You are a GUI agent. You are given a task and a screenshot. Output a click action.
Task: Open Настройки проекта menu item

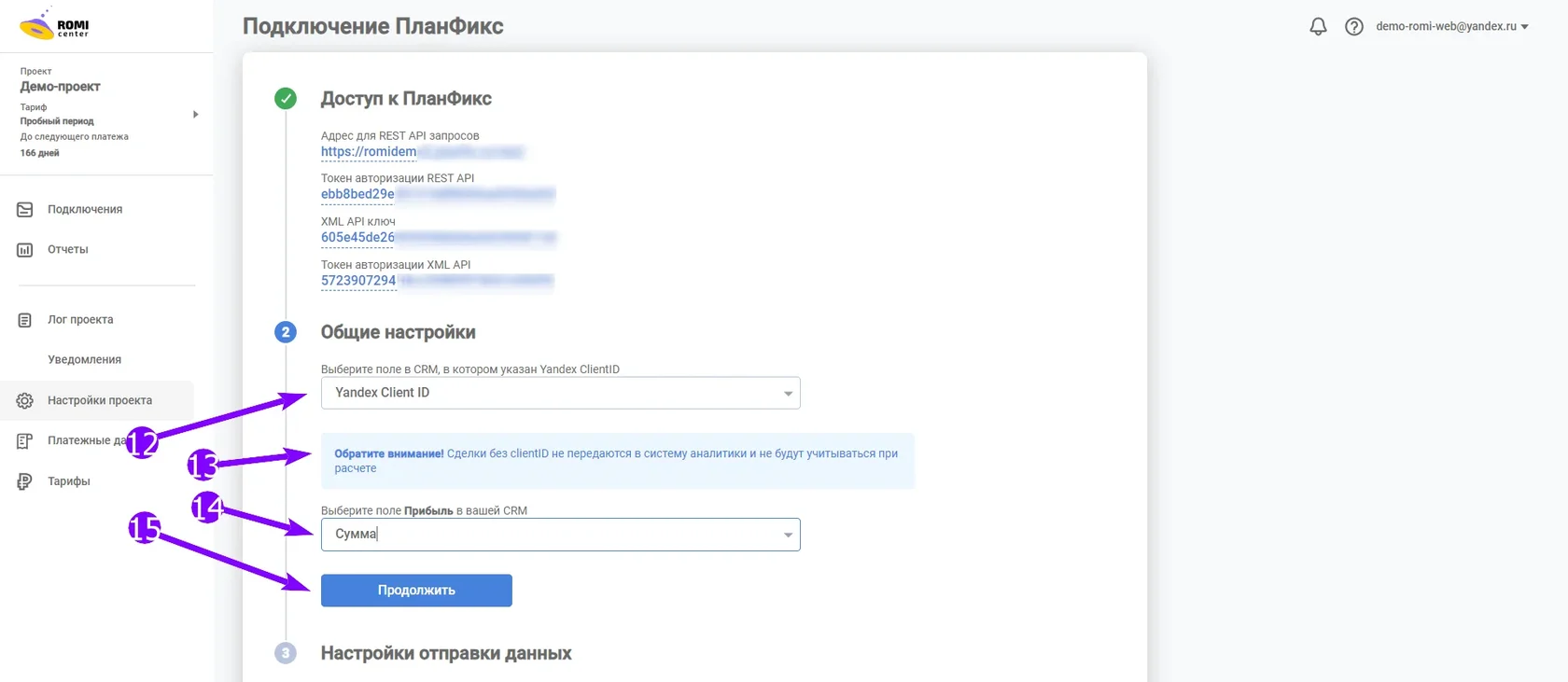pos(100,400)
